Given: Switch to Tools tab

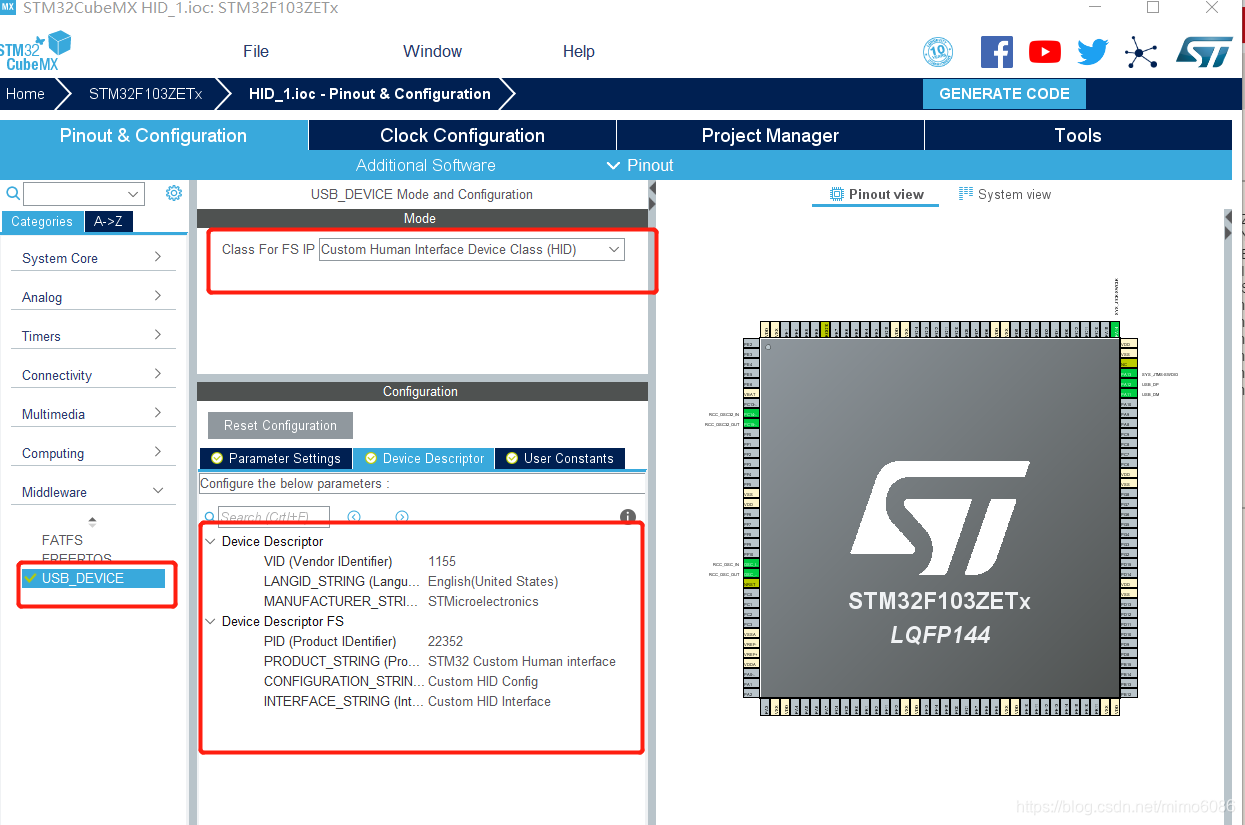Looking at the screenshot, I should click(x=1078, y=135).
